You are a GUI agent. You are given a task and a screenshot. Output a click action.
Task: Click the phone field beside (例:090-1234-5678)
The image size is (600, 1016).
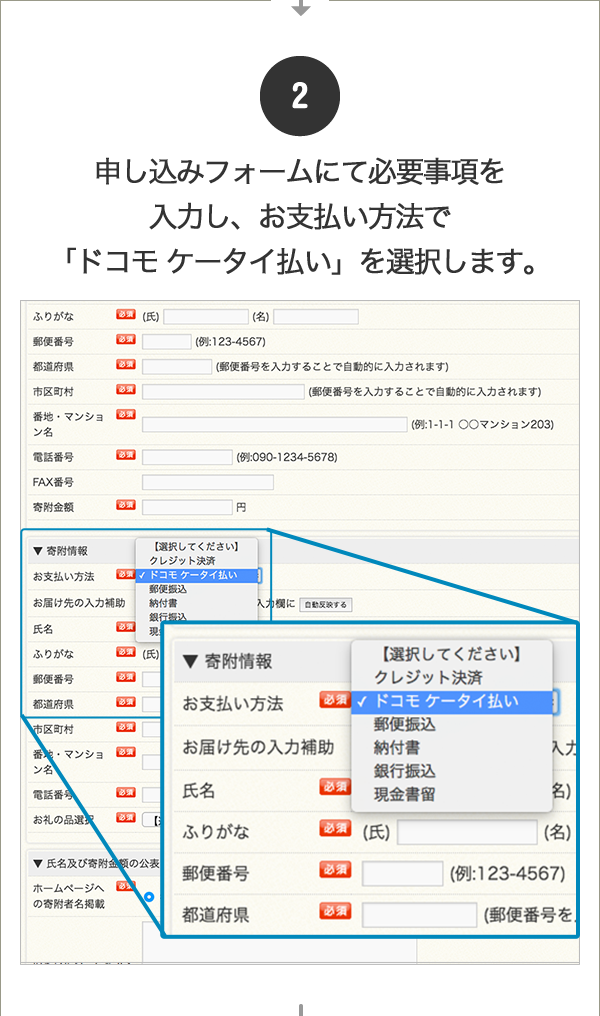[x=187, y=457]
